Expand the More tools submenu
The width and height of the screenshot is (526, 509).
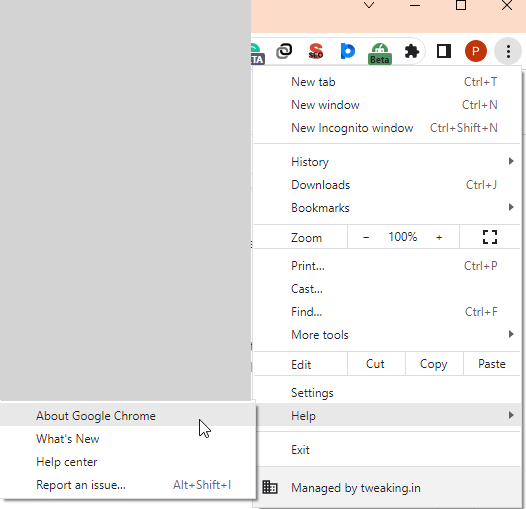click(x=386, y=335)
